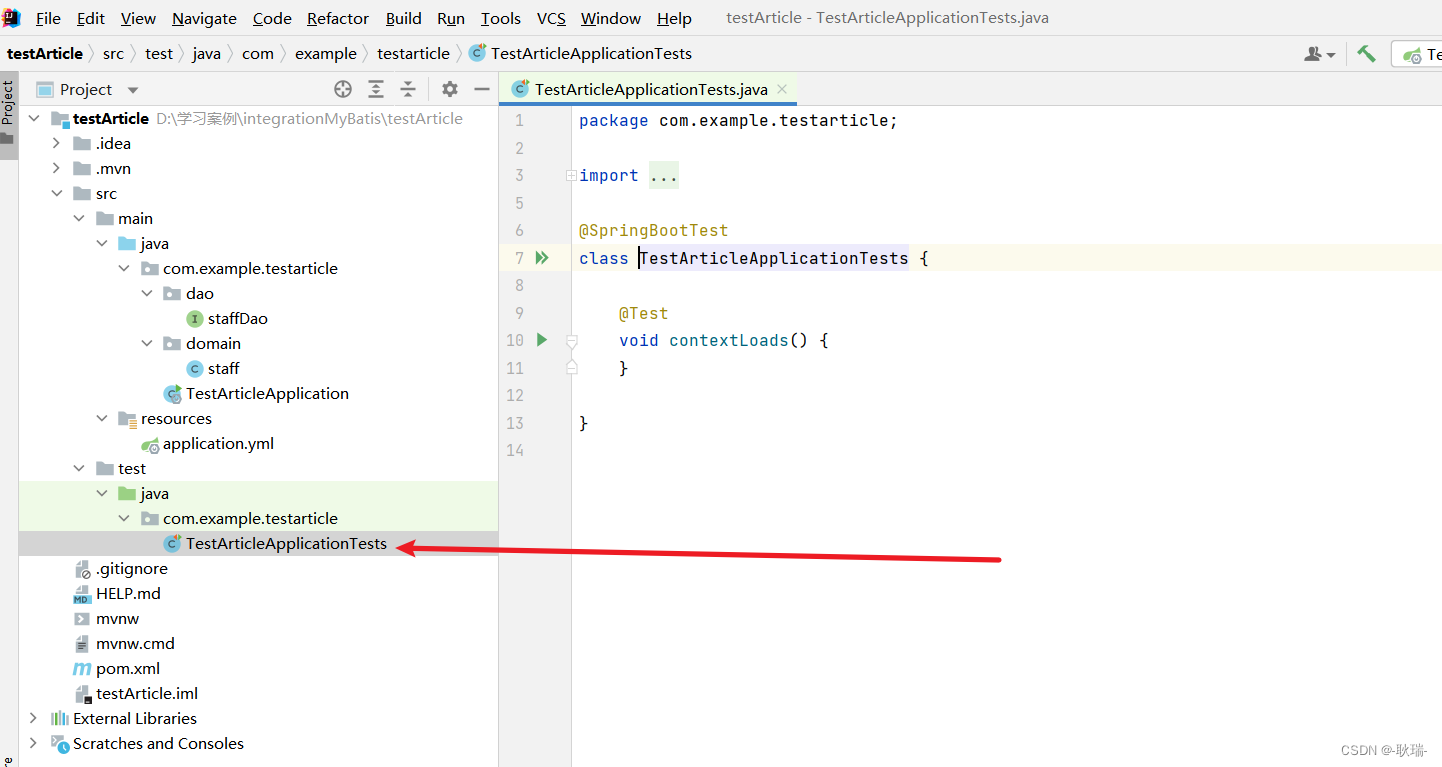
Task: Collapse the dao package
Action: [x=146, y=293]
